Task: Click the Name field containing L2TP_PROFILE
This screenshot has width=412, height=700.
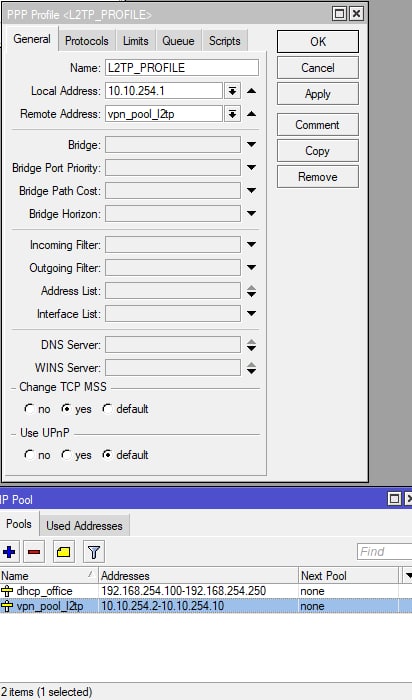Action: click(x=182, y=68)
